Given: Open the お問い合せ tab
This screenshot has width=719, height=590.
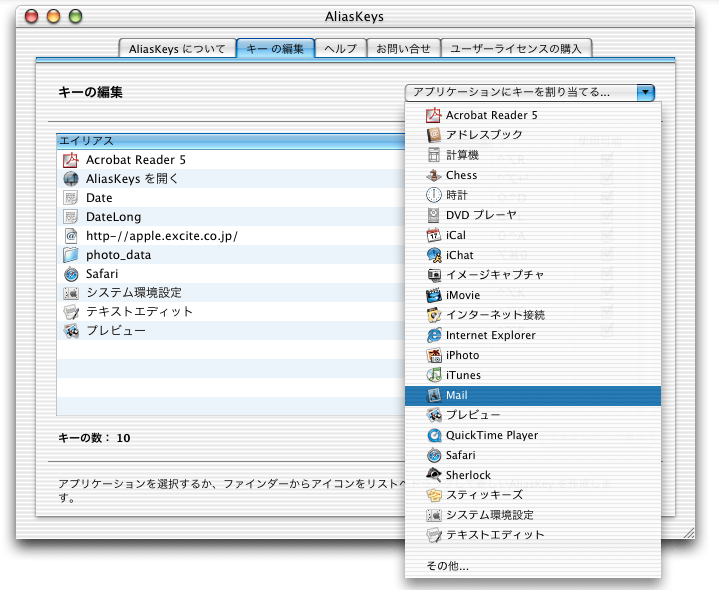Looking at the screenshot, I should point(404,49).
